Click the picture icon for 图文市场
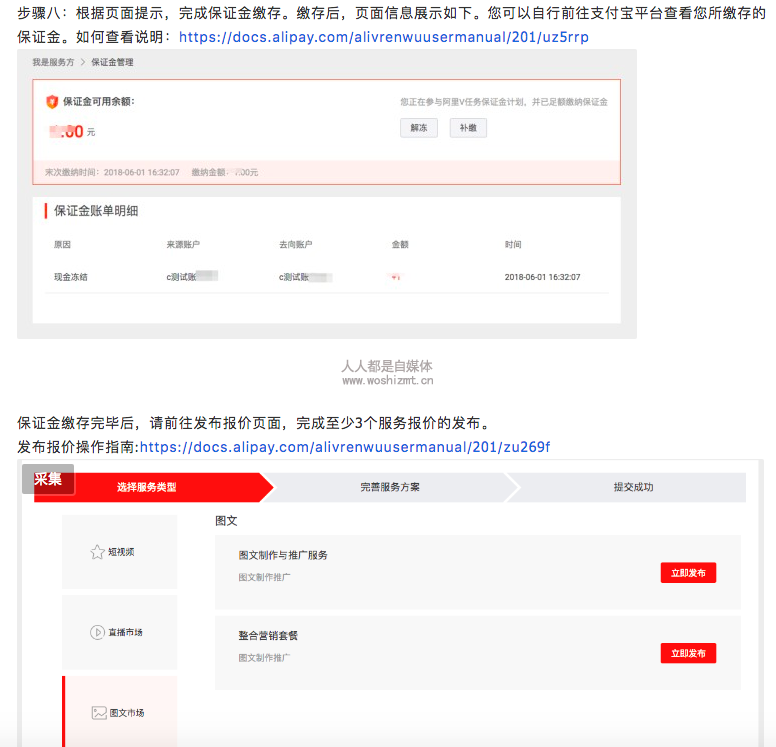 [98, 713]
